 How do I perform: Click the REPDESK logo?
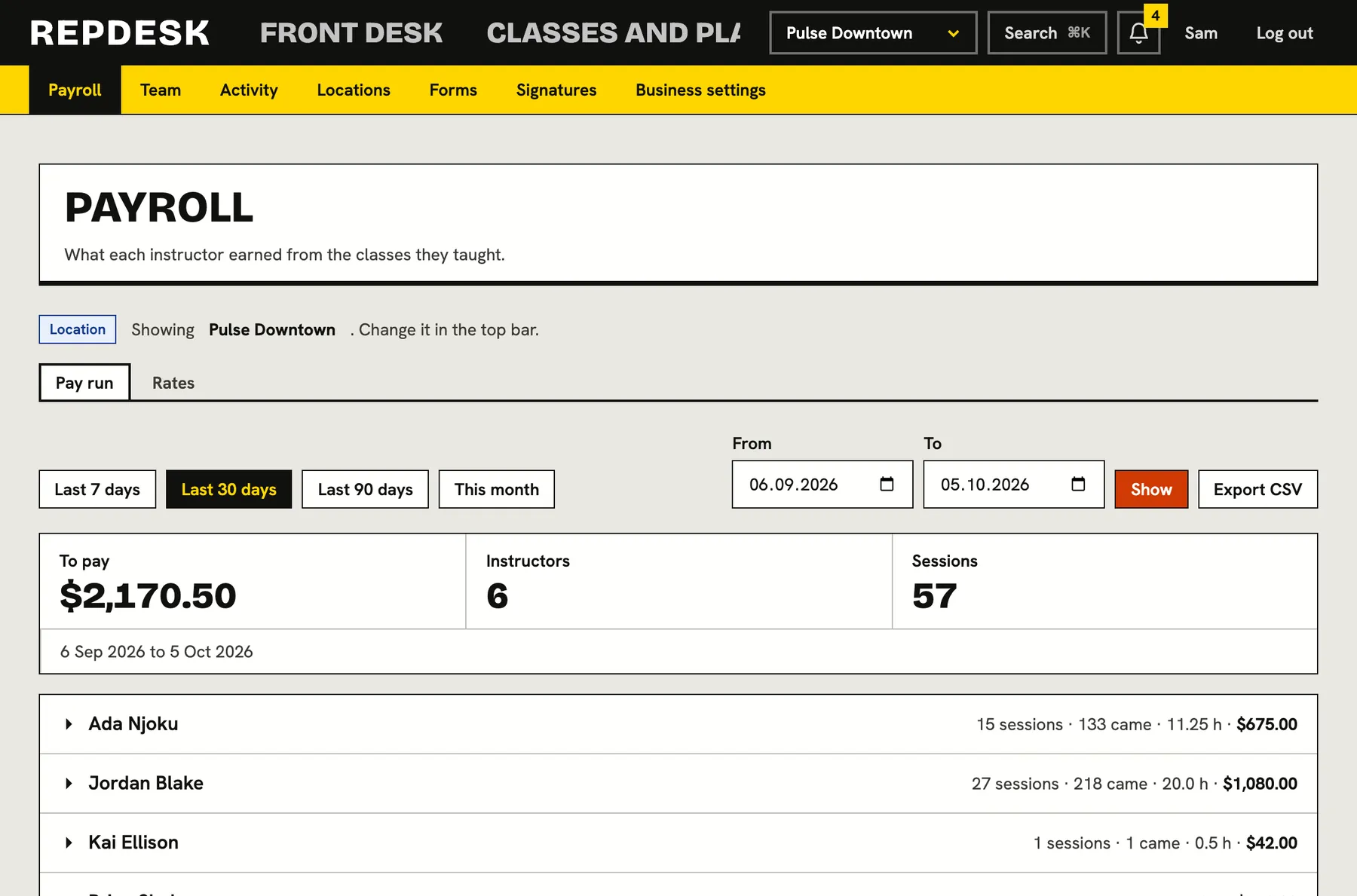120,33
